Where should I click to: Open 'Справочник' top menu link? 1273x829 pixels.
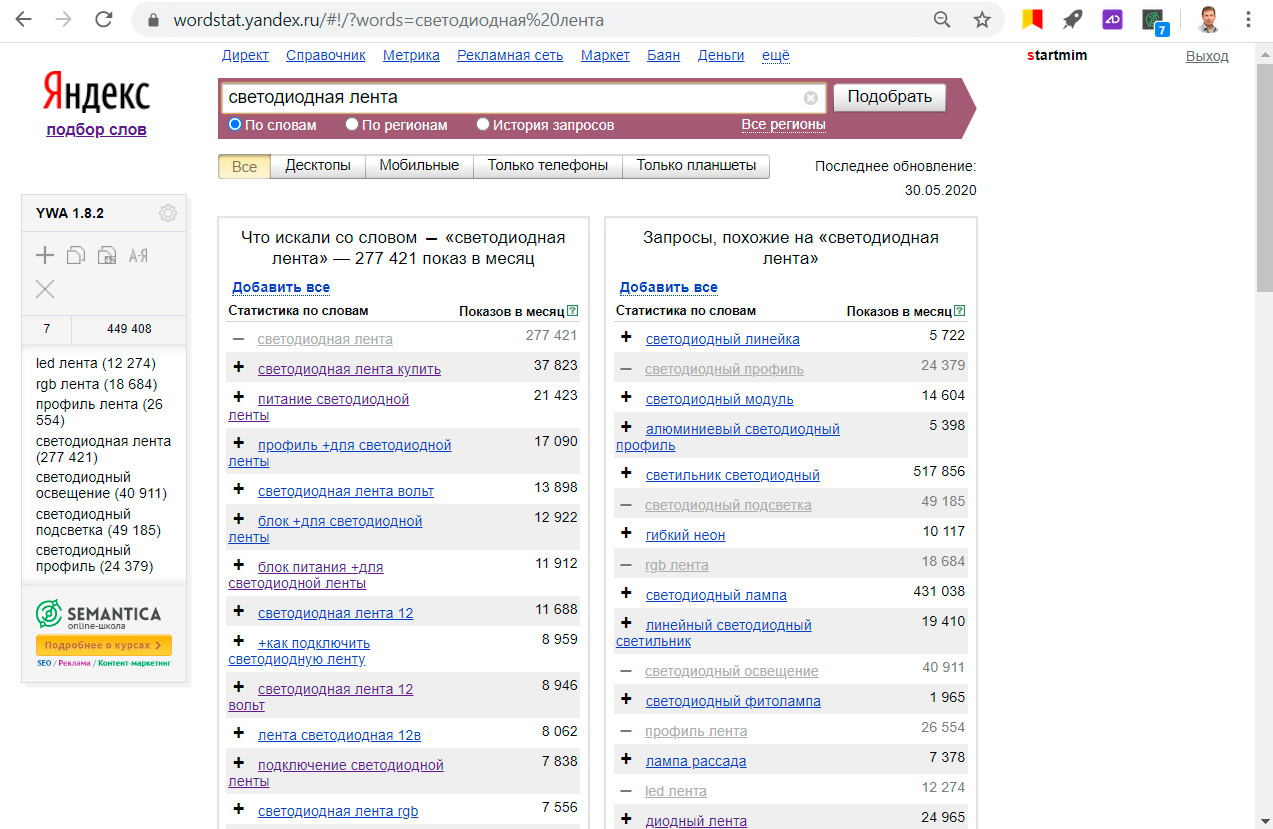326,55
